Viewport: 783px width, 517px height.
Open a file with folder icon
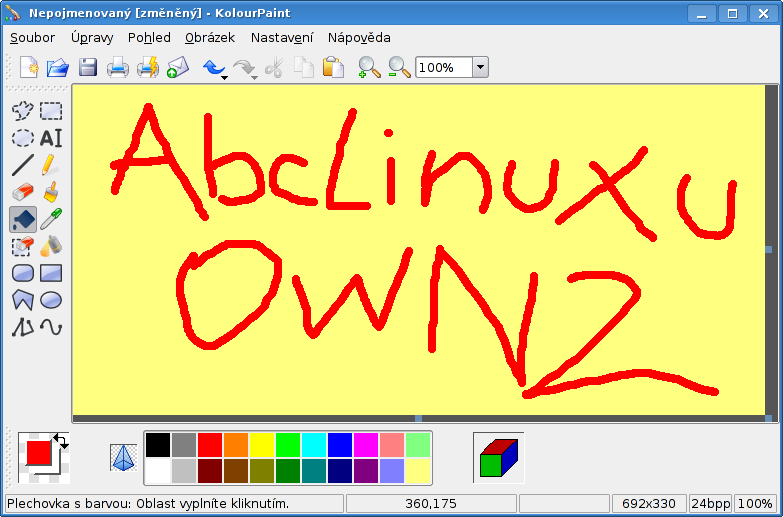pos(58,67)
